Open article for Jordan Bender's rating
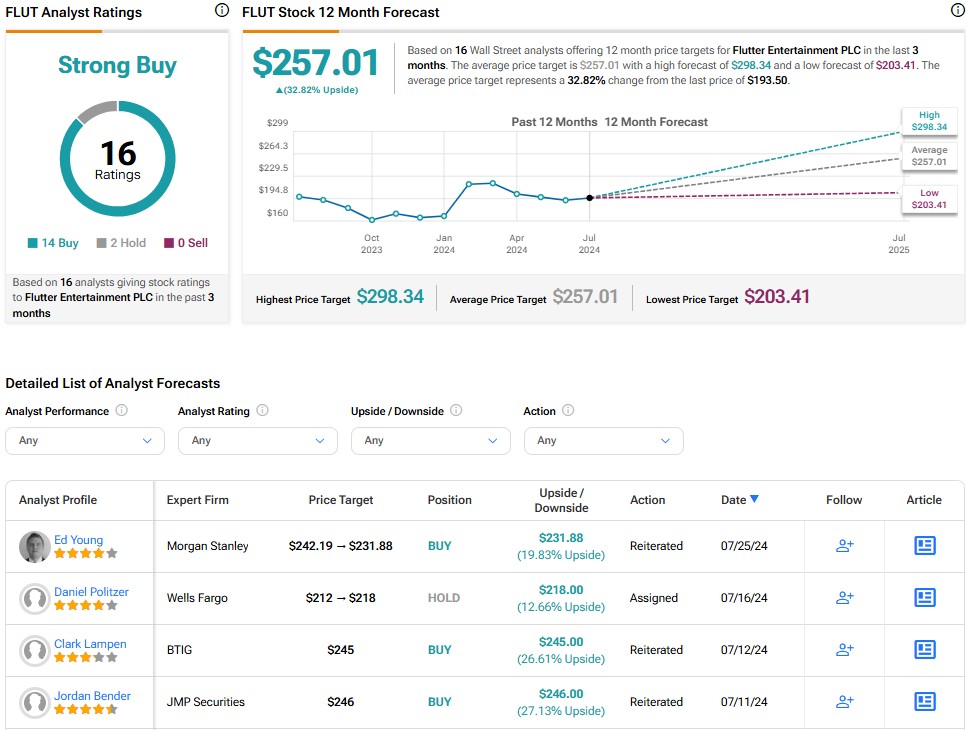Screen dimensions: 966x730 click(x=924, y=702)
